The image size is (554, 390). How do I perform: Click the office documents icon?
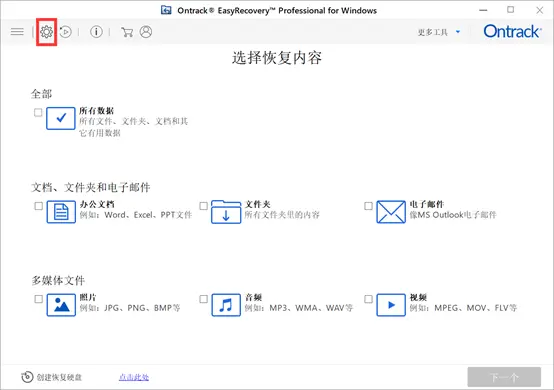point(61,212)
